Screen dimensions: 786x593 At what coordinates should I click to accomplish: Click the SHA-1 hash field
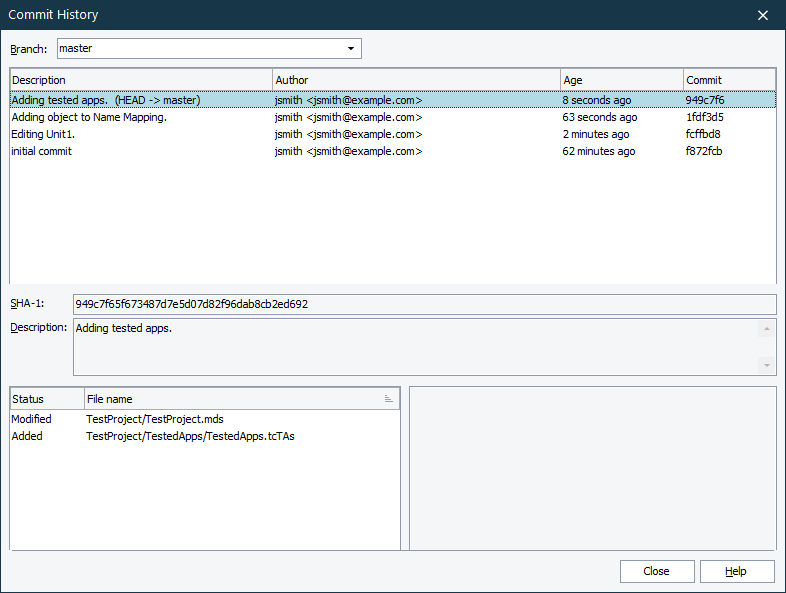click(x=424, y=304)
